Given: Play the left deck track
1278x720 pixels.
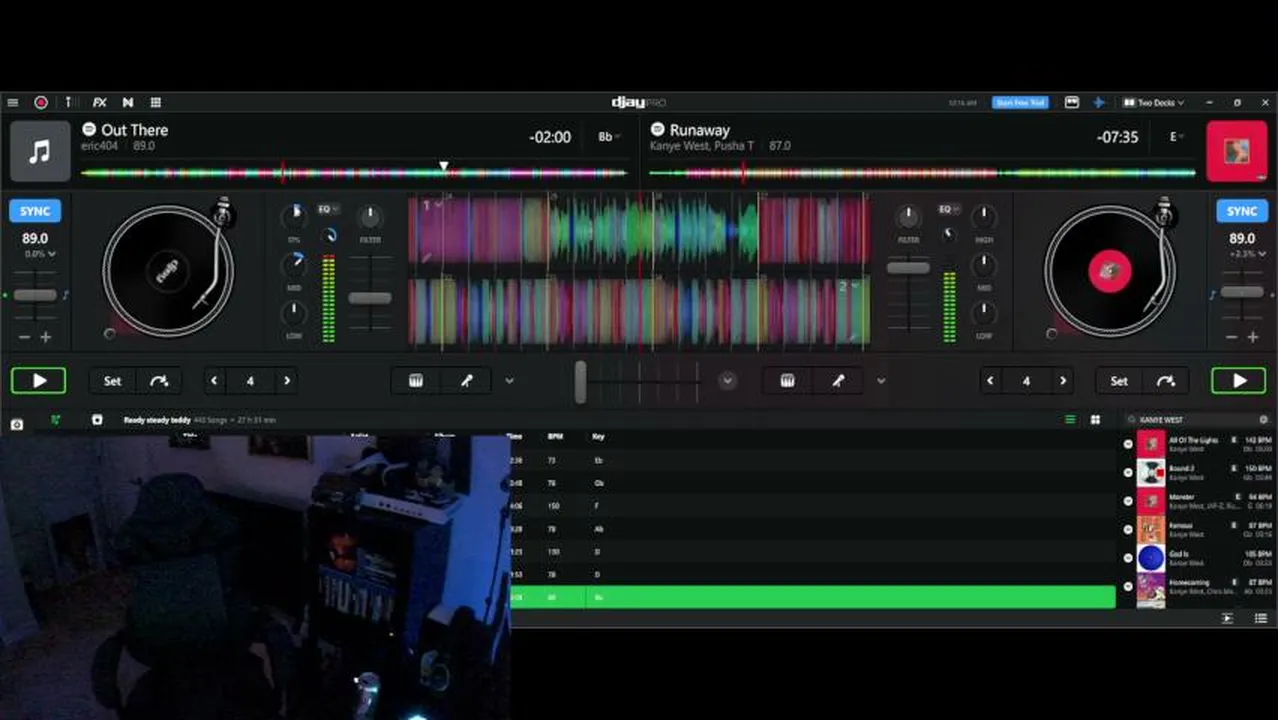Looking at the screenshot, I should [39, 381].
